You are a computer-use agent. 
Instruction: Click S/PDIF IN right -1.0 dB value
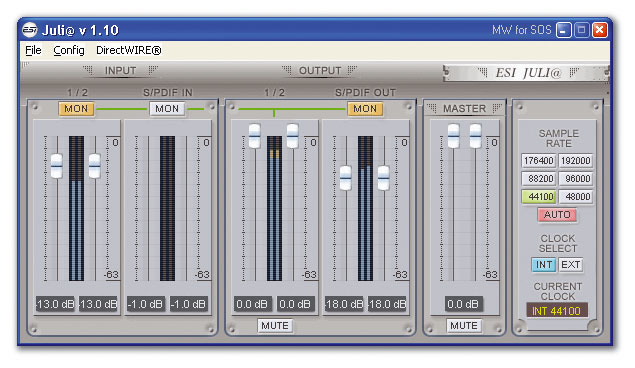(x=189, y=304)
